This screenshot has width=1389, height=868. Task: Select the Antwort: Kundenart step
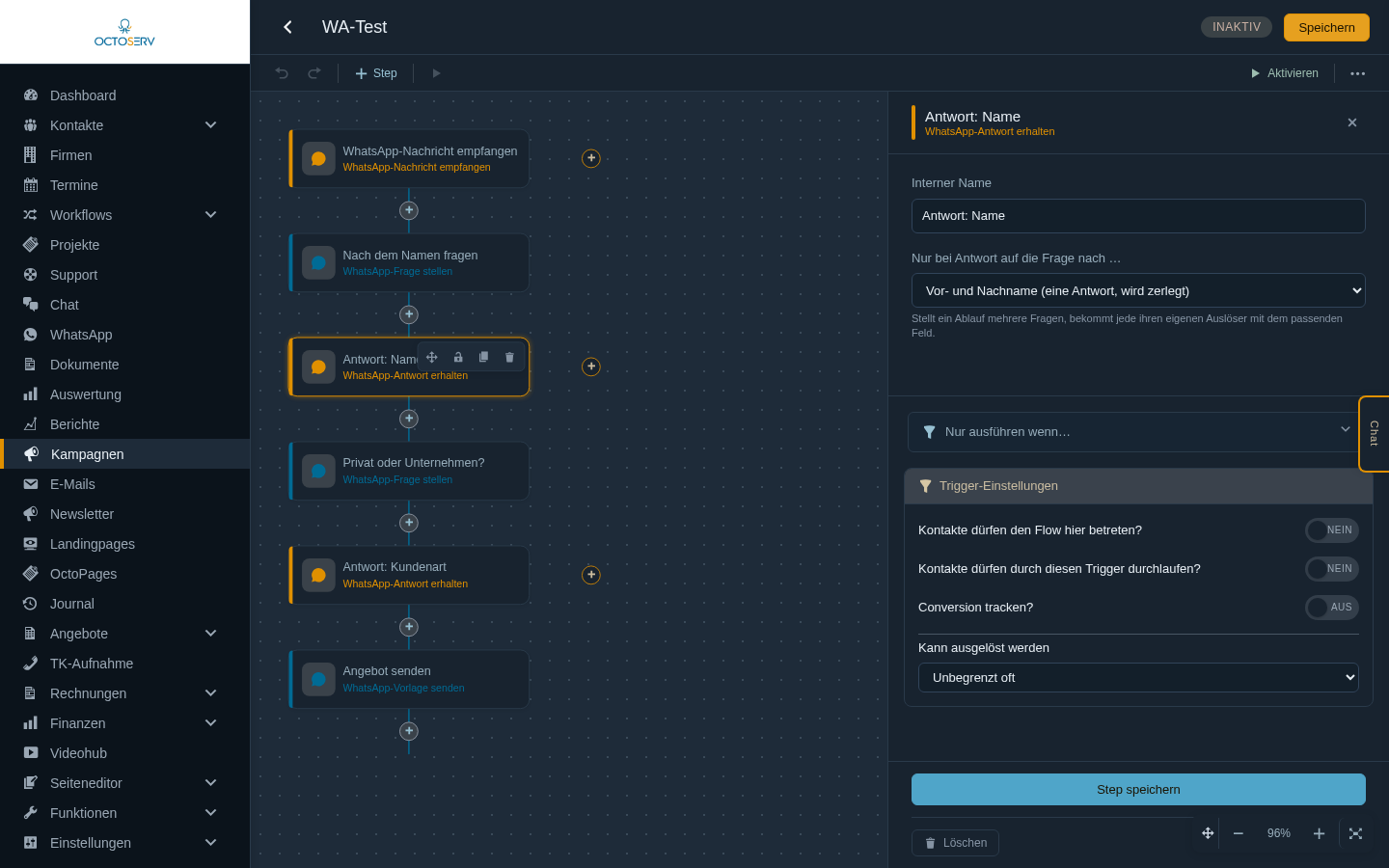[x=409, y=575]
